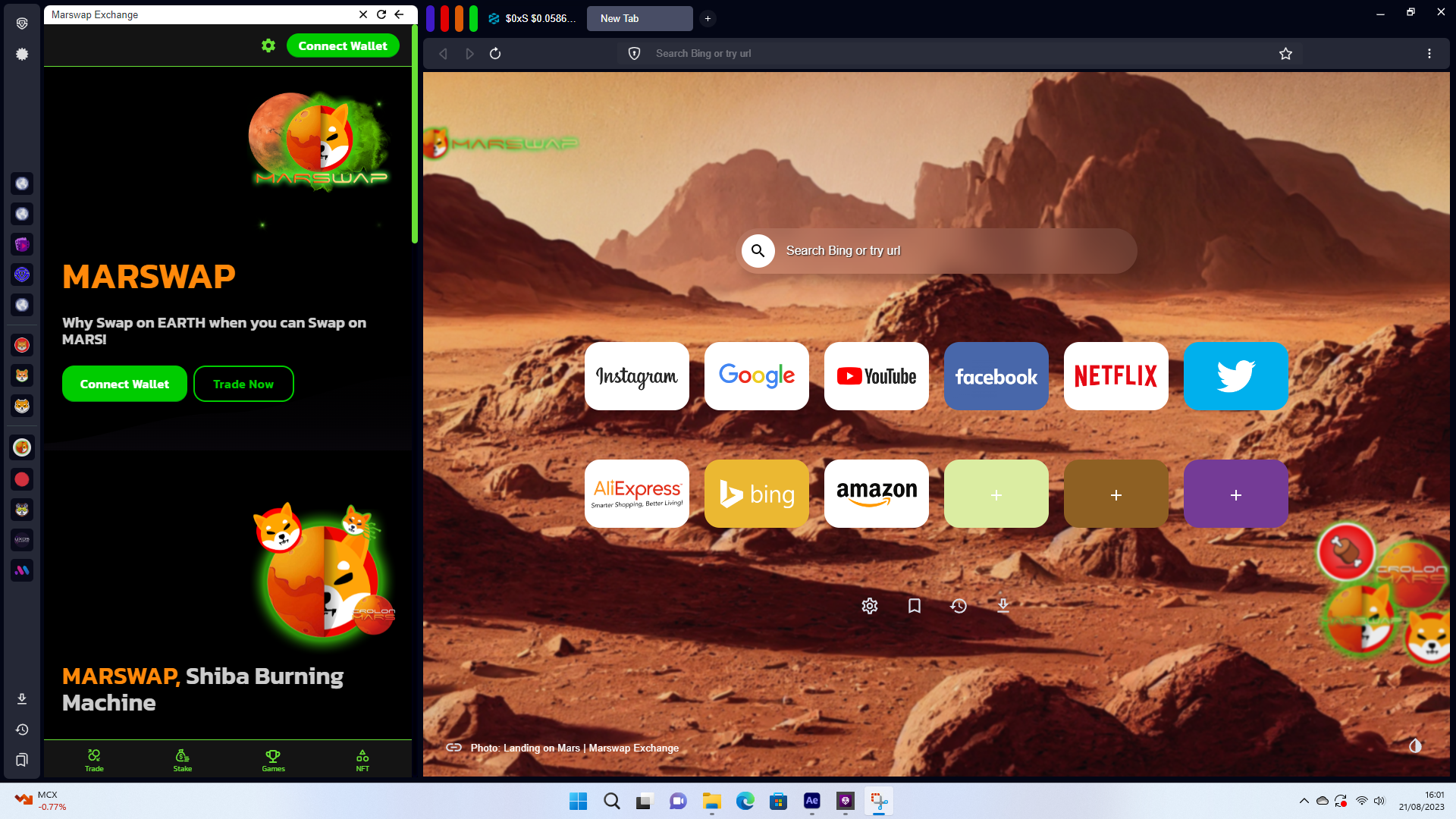The width and height of the screenshot is (1456, 819).
Task: Open the browser three-dot menu
Action: point(1429,54)
